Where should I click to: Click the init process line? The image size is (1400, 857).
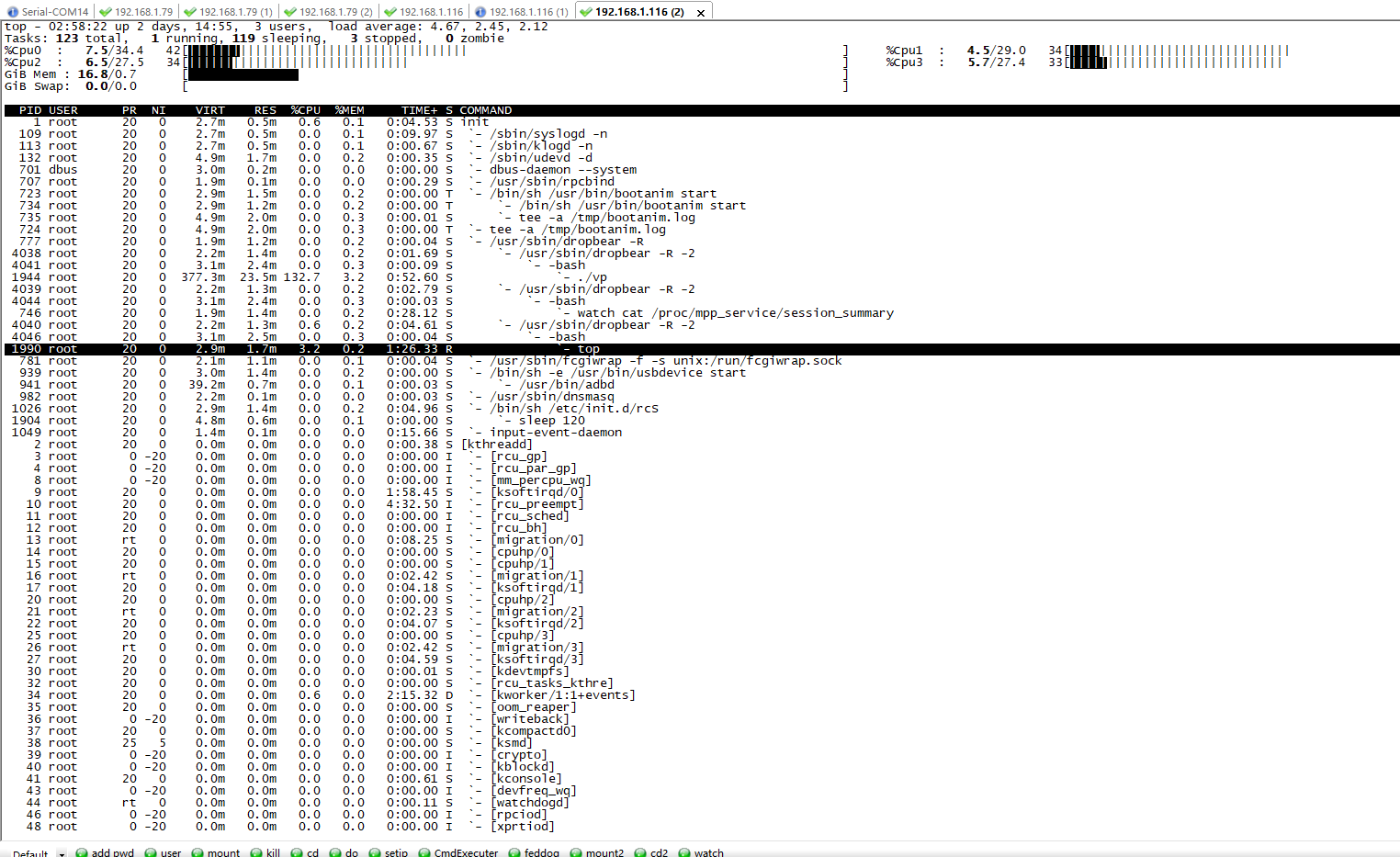tap(702, 122)
